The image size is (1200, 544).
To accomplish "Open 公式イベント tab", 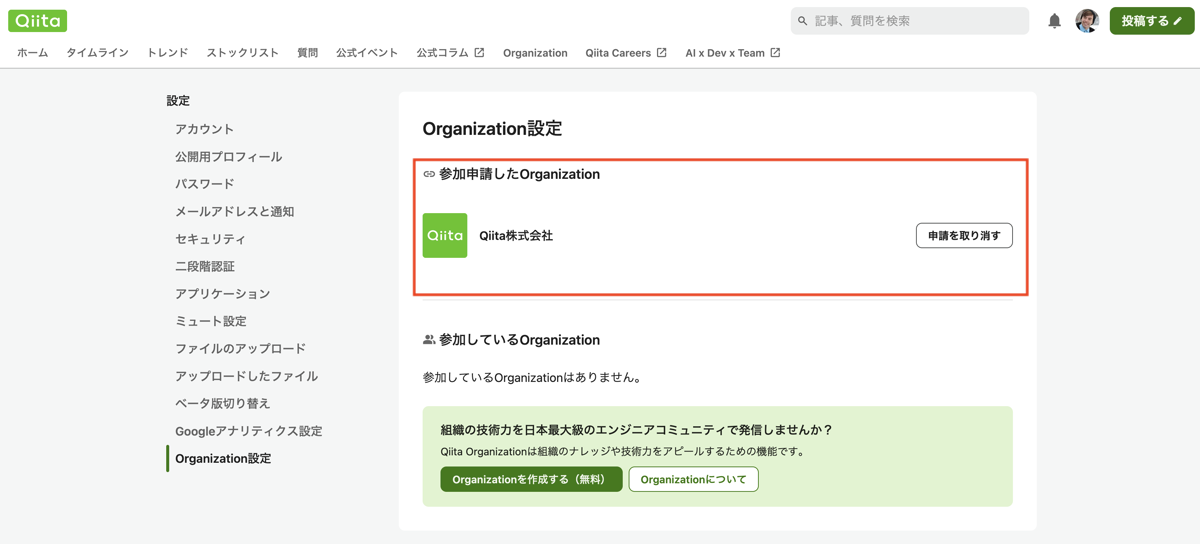I will click(x=367, y=53).
